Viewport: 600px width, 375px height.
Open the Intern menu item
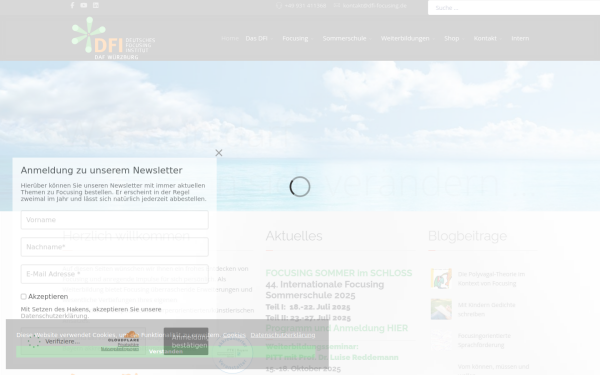tap(520, 38)
